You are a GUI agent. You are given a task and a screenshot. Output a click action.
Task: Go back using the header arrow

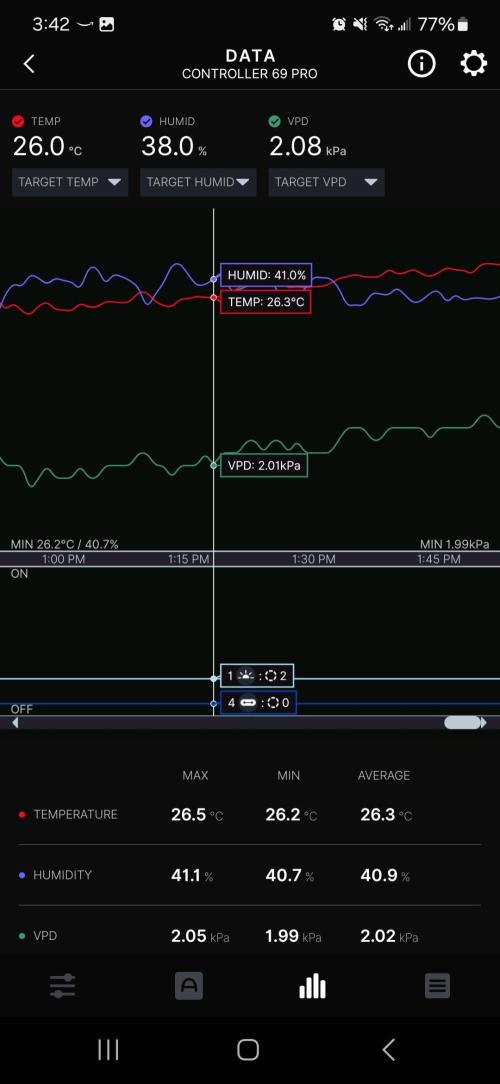pos(29,64)
